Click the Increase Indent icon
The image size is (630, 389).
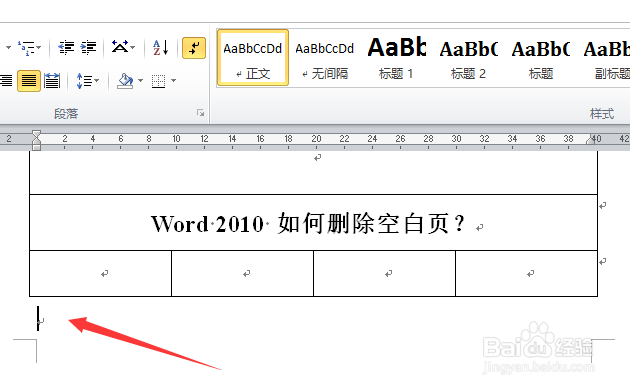tap(88, 48)
